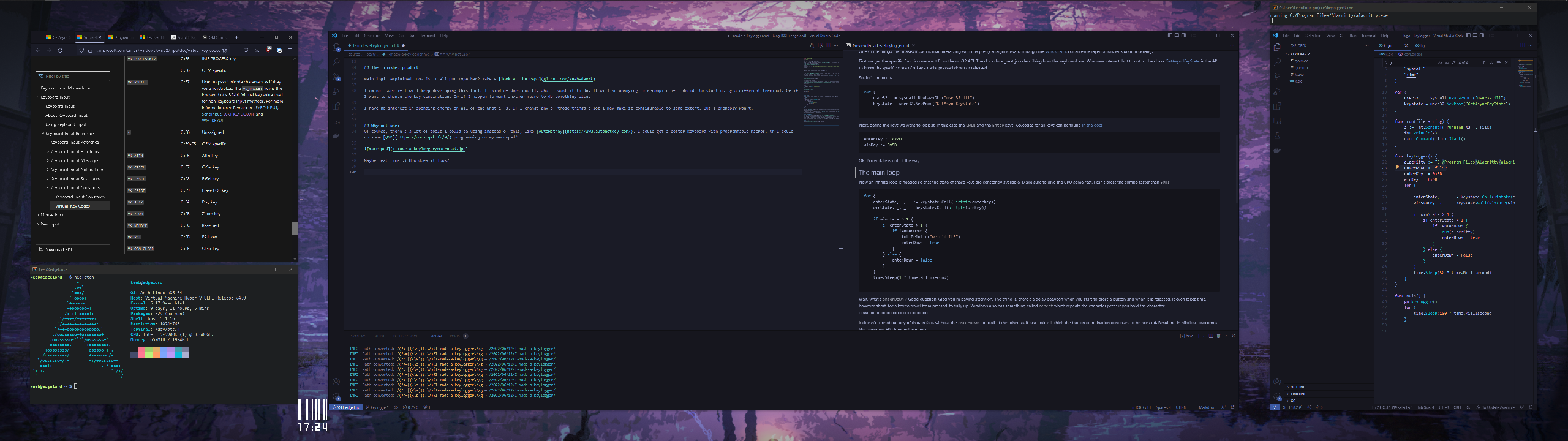This screenshot has height=441, width=1568.
Task: Open Extensions view in blog VS Code window
Action: [336, 106]
